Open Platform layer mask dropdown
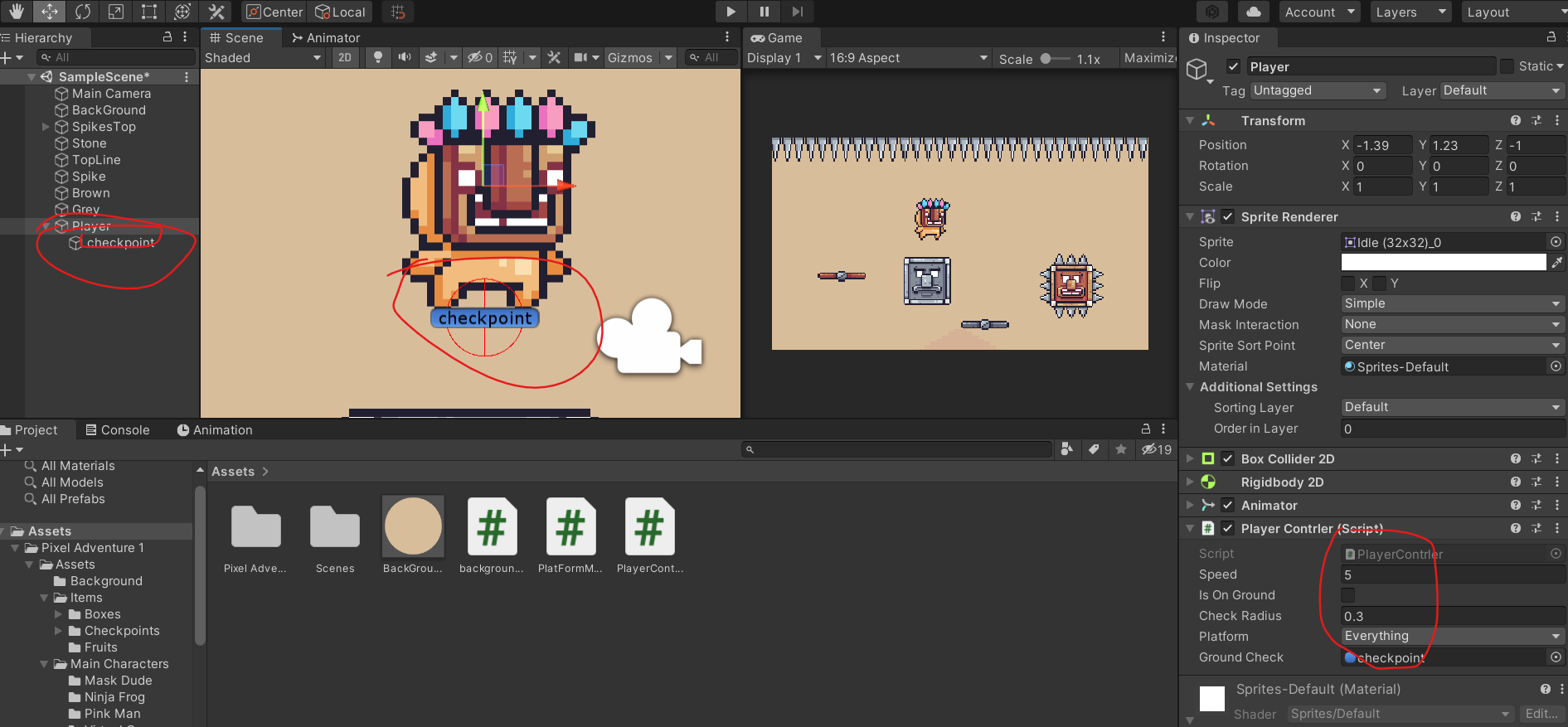This screenshot has height=727, width=1568. pos(1453,637)
